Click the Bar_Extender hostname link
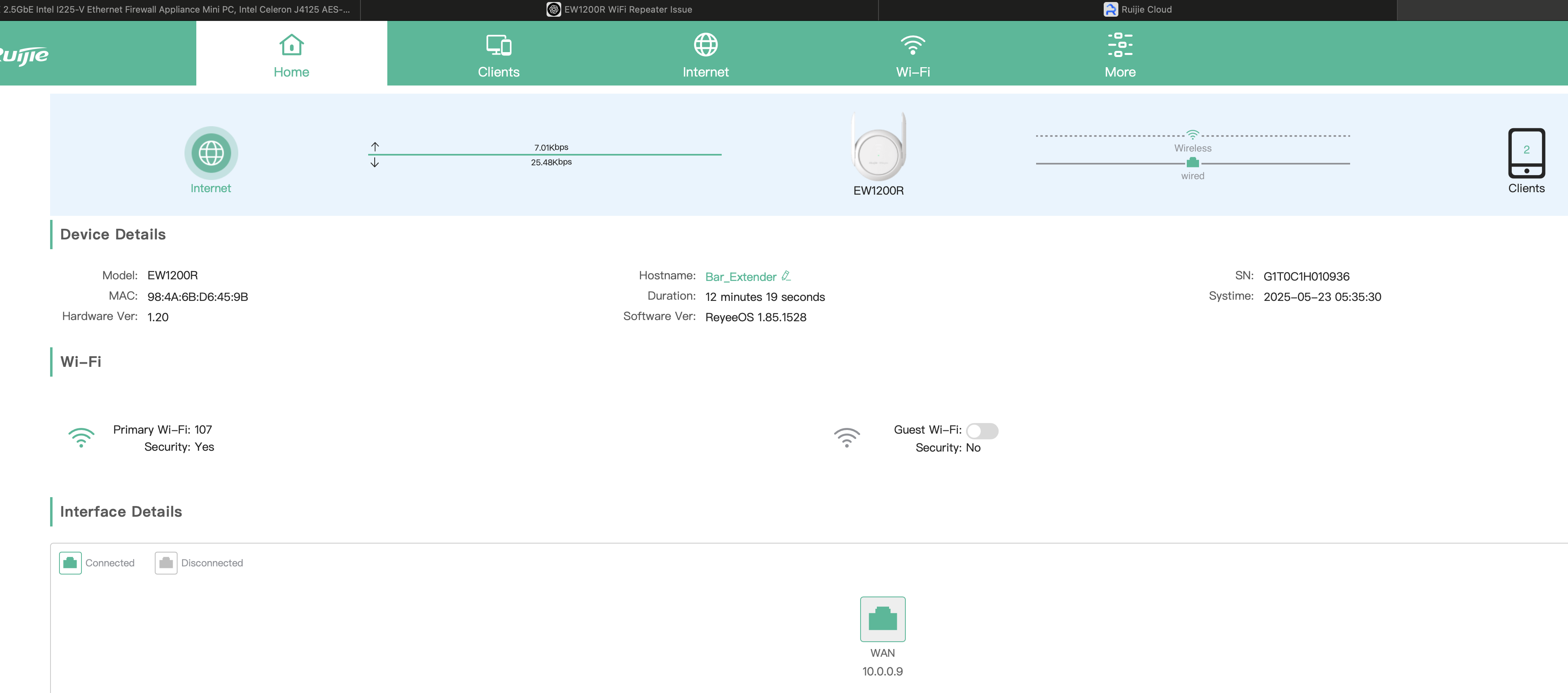The image size is (1568, 693). [x=740, y=277]
